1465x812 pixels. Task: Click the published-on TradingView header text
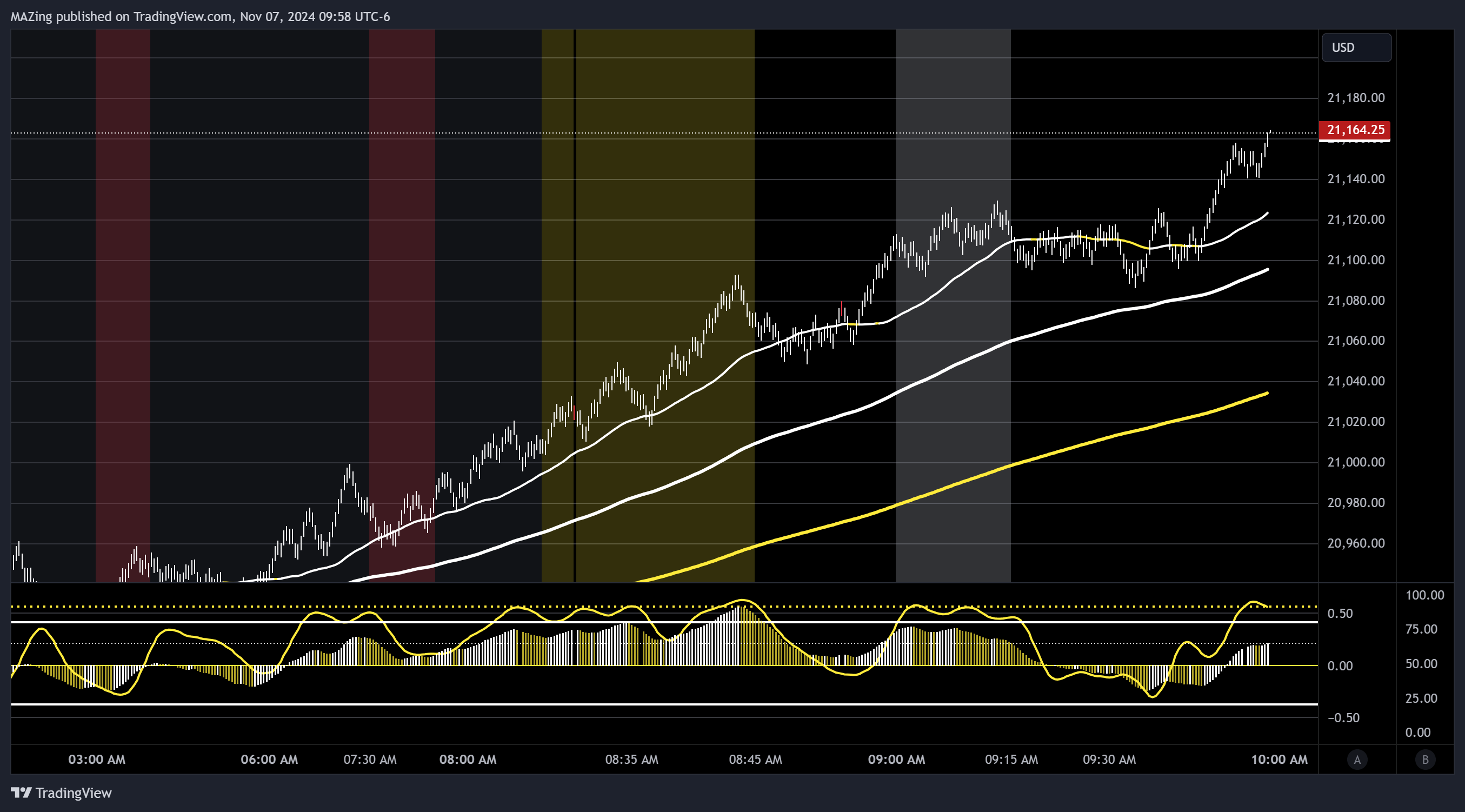tap(200, 17)
